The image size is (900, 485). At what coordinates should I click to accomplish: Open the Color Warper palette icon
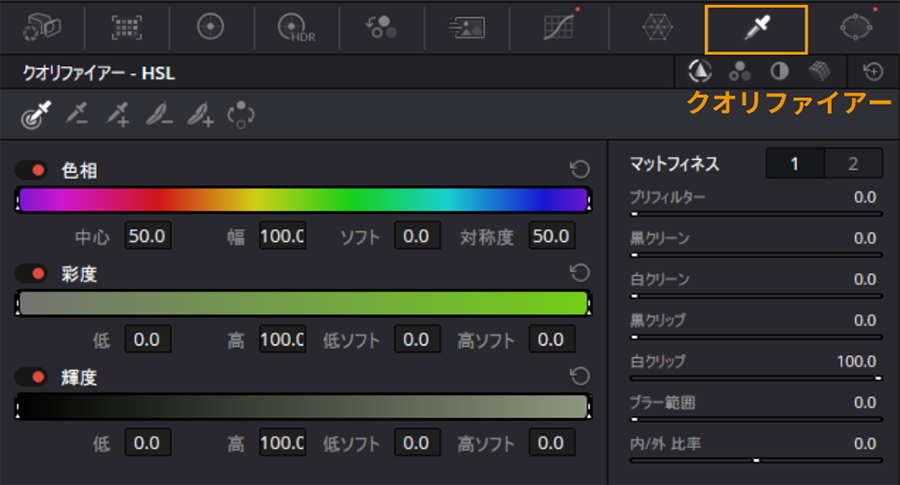(x=657, y=27)
